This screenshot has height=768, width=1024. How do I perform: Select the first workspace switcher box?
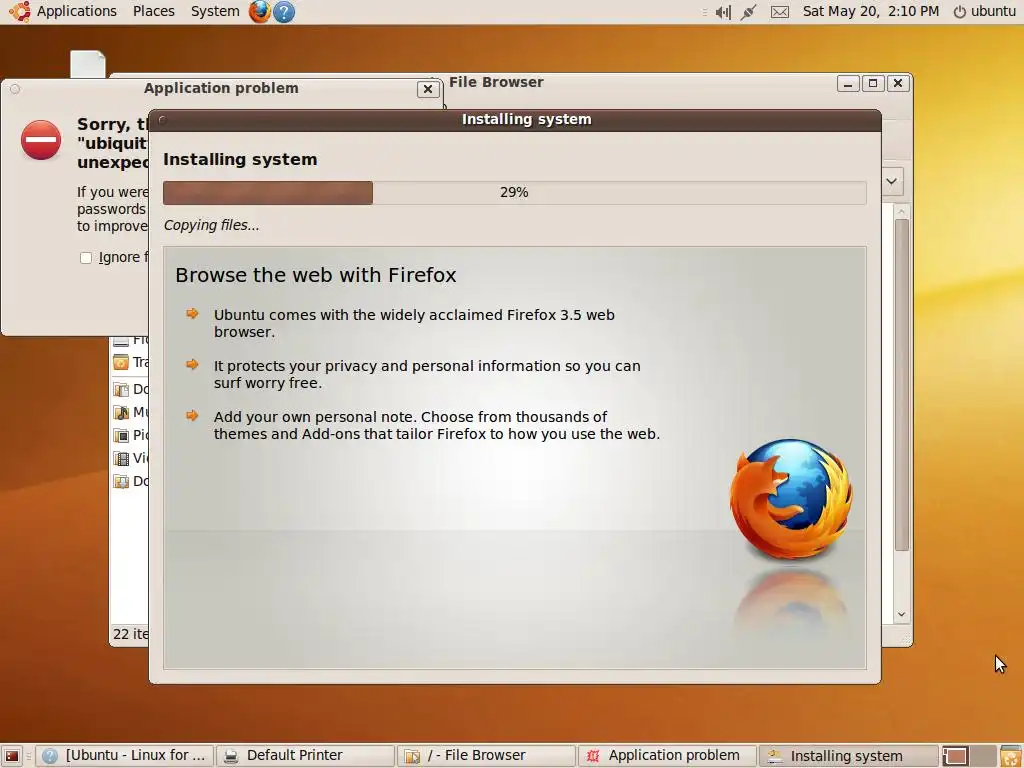(955, 756)
